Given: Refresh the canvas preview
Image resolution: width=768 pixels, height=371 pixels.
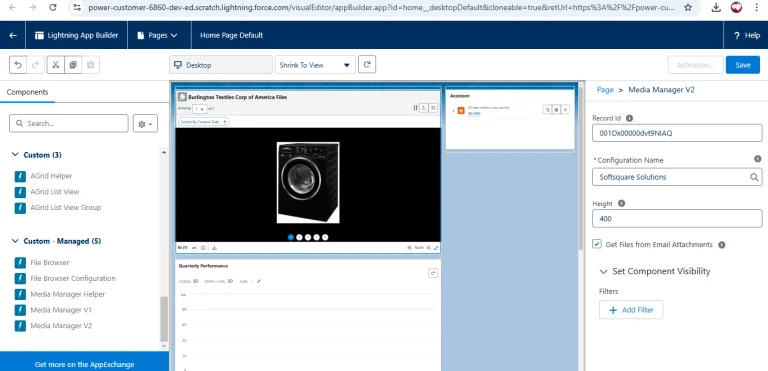Looking at the screenshot, I should [367, 64].
